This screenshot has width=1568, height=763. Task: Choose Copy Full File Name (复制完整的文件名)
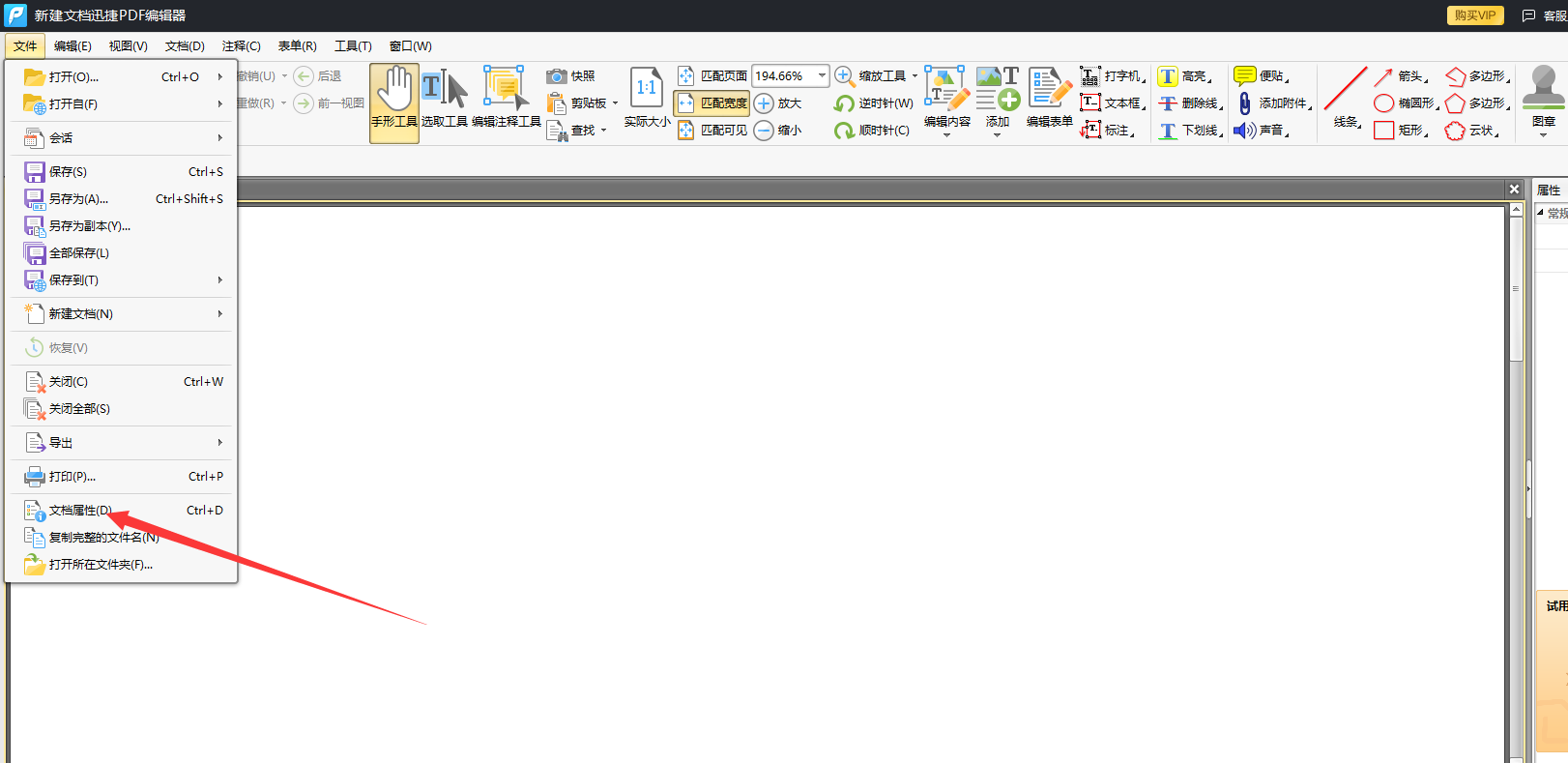[x=121, y=538]
